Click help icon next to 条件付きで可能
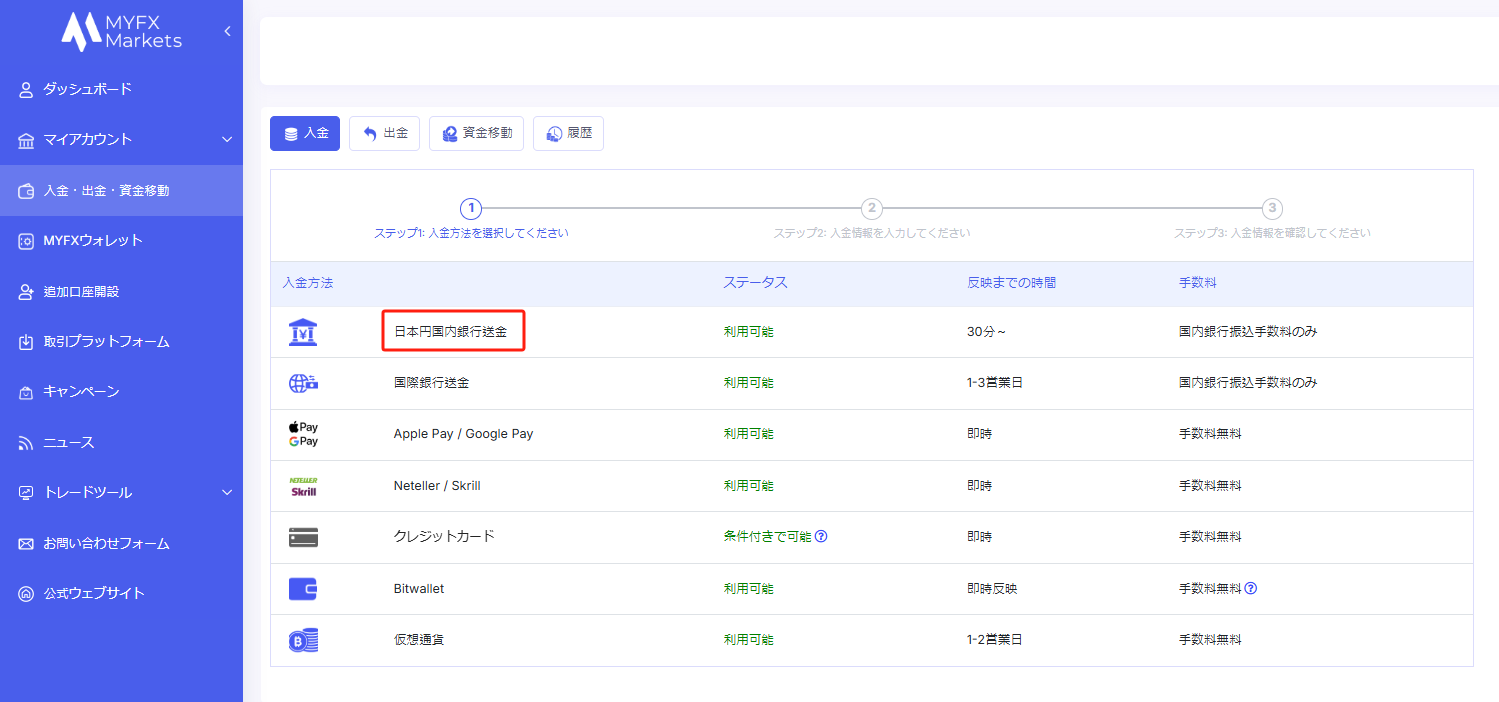The width and height of the screenshot is (1499, 702). pos(821,536)
